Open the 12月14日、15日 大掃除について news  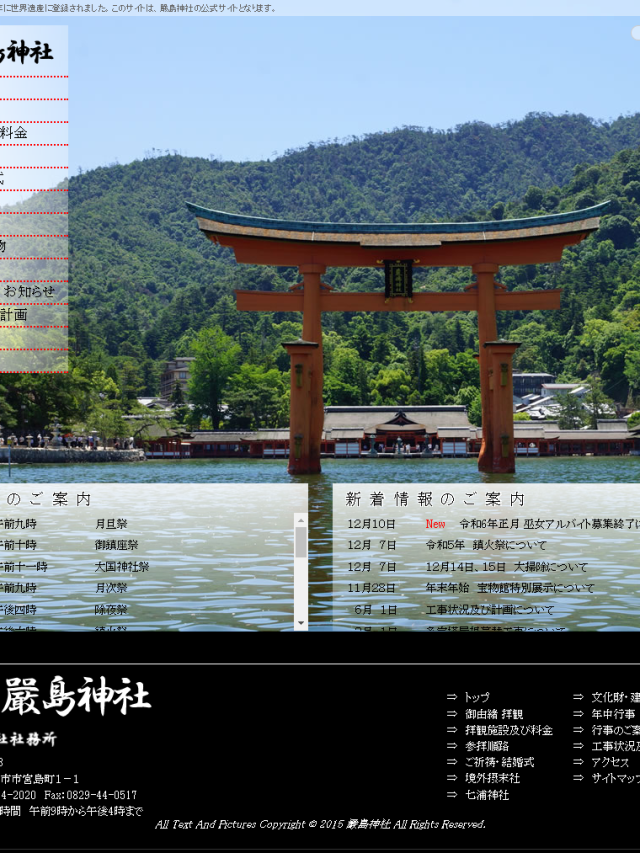click(506, 567)
